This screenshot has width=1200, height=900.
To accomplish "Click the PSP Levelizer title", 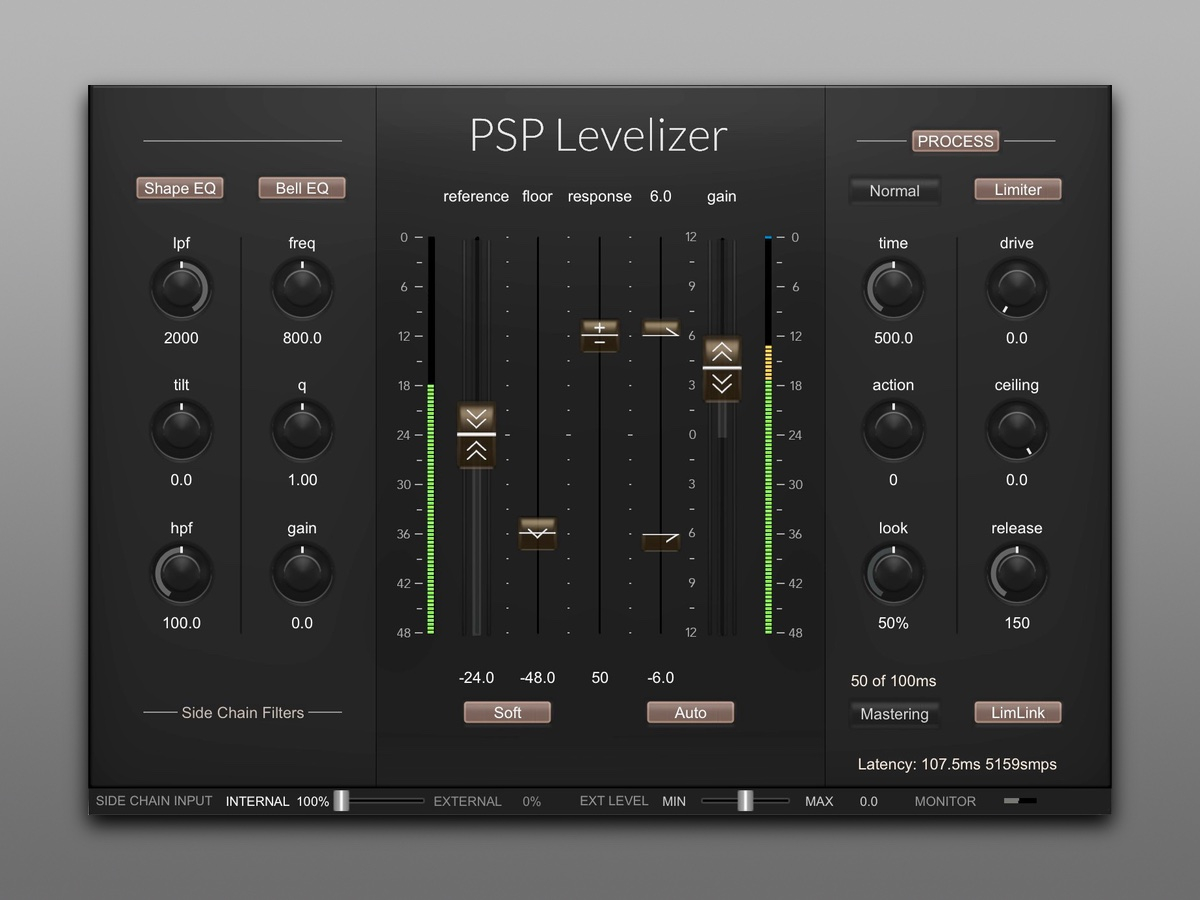I will [599, 136].
